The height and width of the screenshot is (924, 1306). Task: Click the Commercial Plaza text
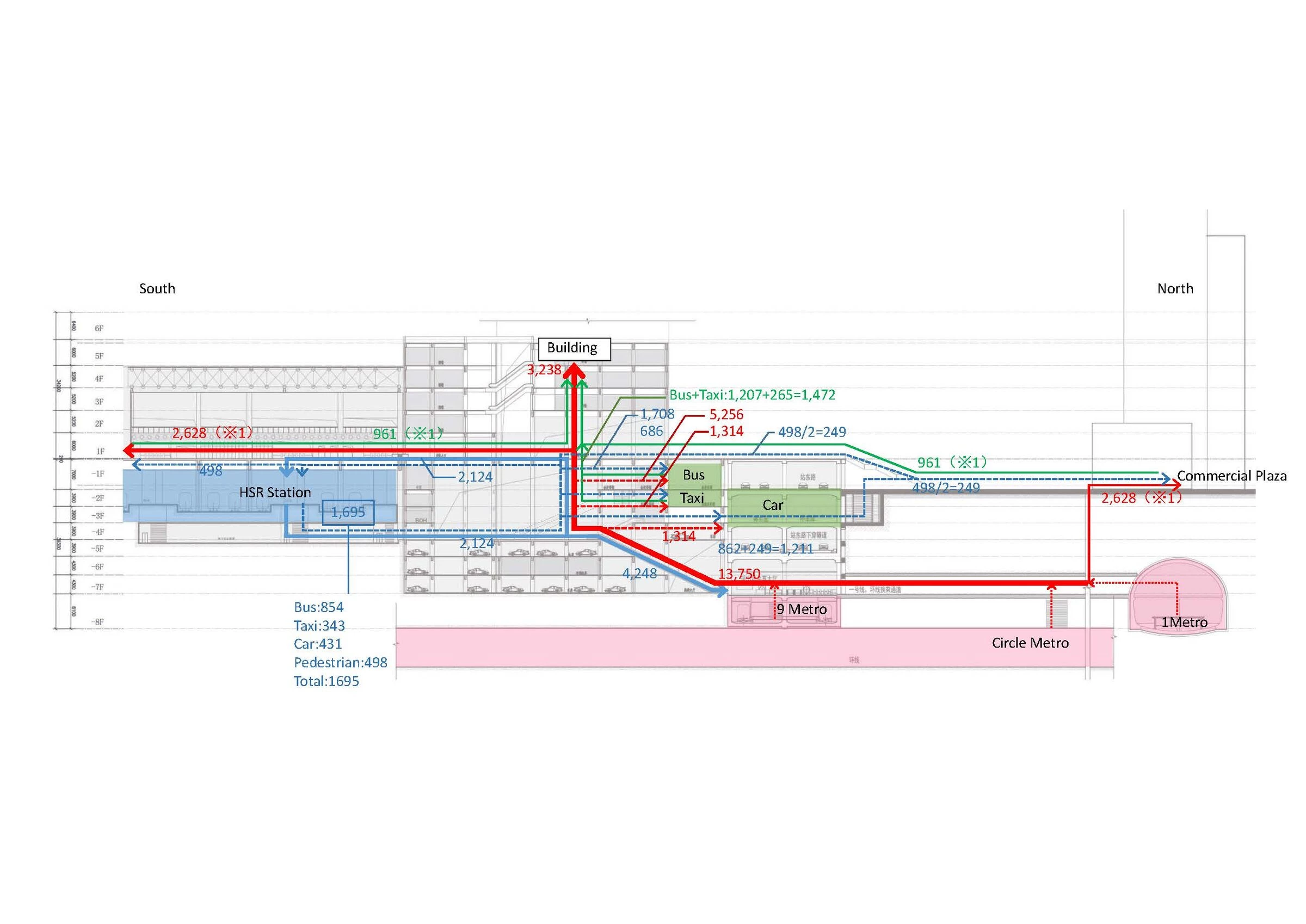[x=1231, y=476]
